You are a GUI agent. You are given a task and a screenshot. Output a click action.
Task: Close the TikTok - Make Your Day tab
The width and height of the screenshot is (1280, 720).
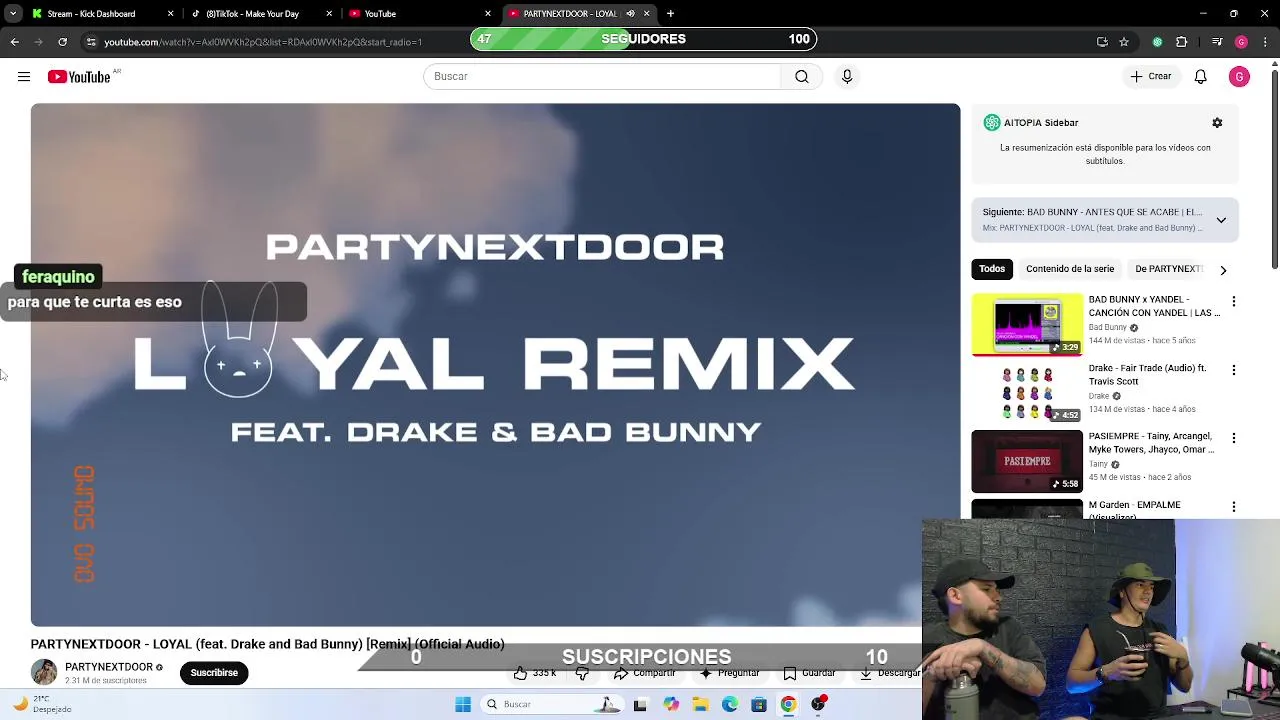click(329, 14)
